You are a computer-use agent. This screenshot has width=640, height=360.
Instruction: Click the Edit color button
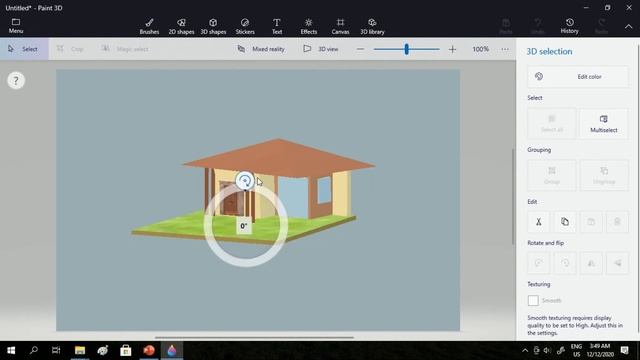pos(578,76)
